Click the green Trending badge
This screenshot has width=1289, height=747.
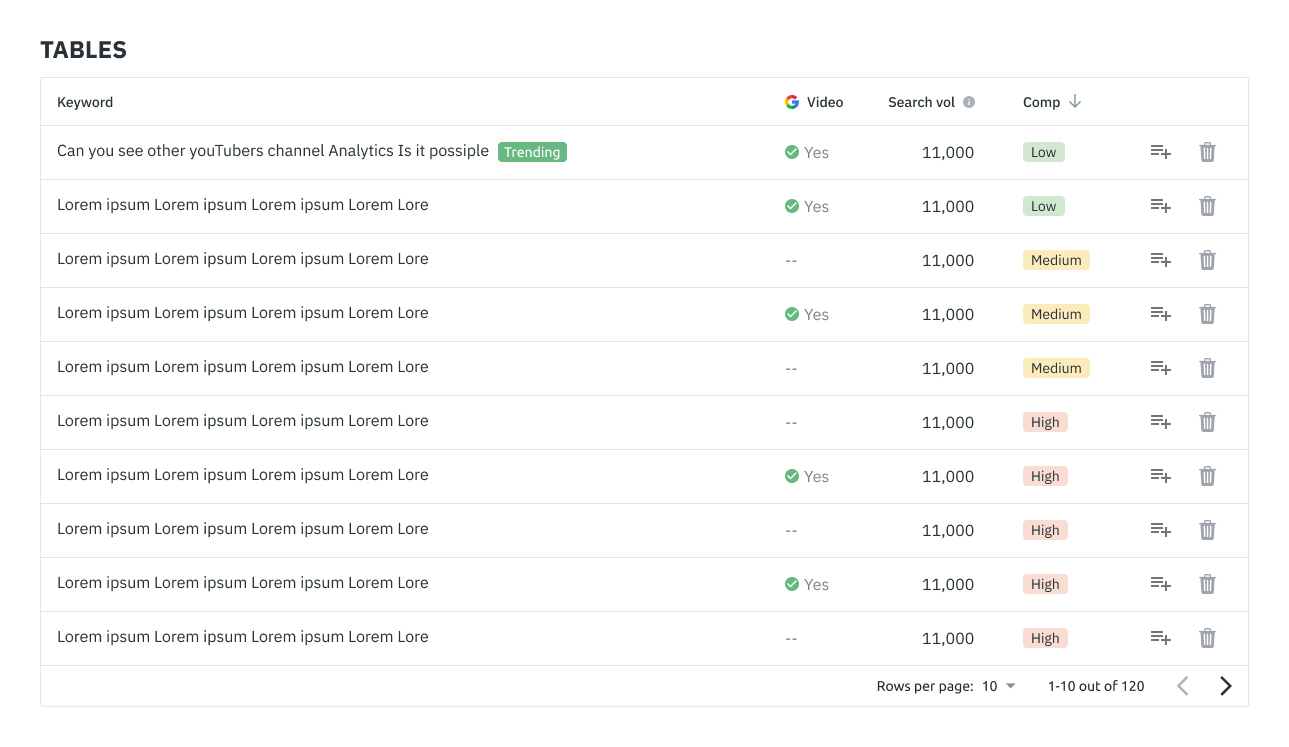point(532,152)
